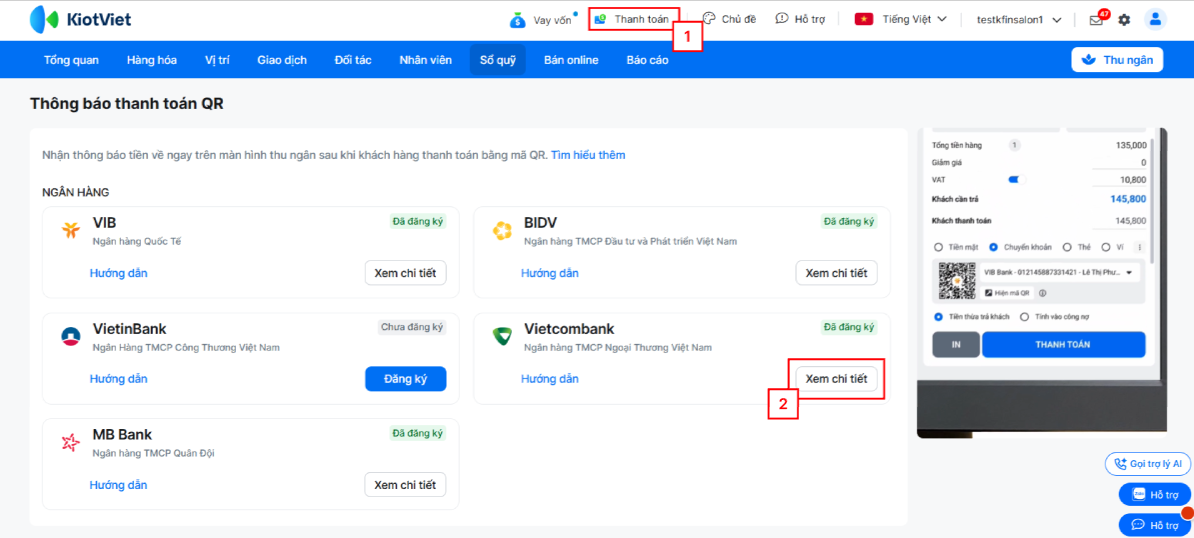Open the Vay vốn money bag icon
The height and width of the screenshot is (538, 1194).
pyautogui.click(x=518, y=20)
